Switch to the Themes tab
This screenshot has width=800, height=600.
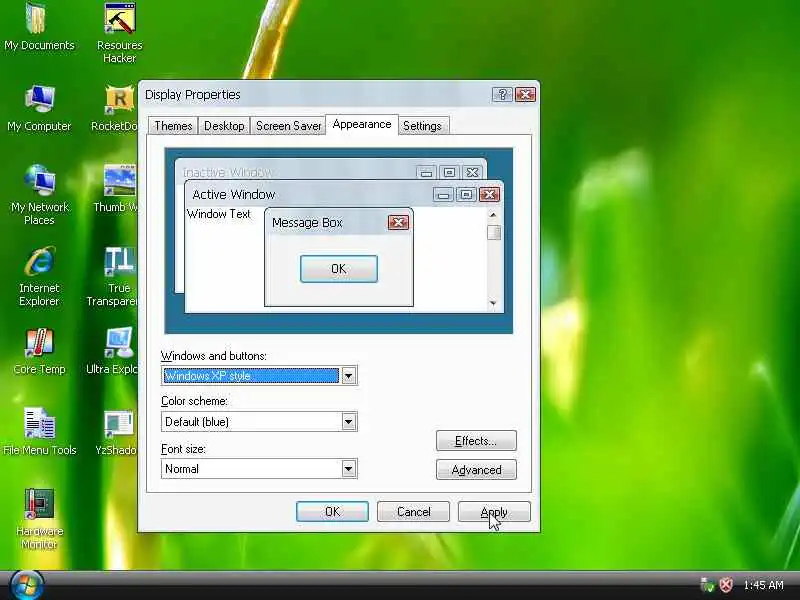coord(173,126)
